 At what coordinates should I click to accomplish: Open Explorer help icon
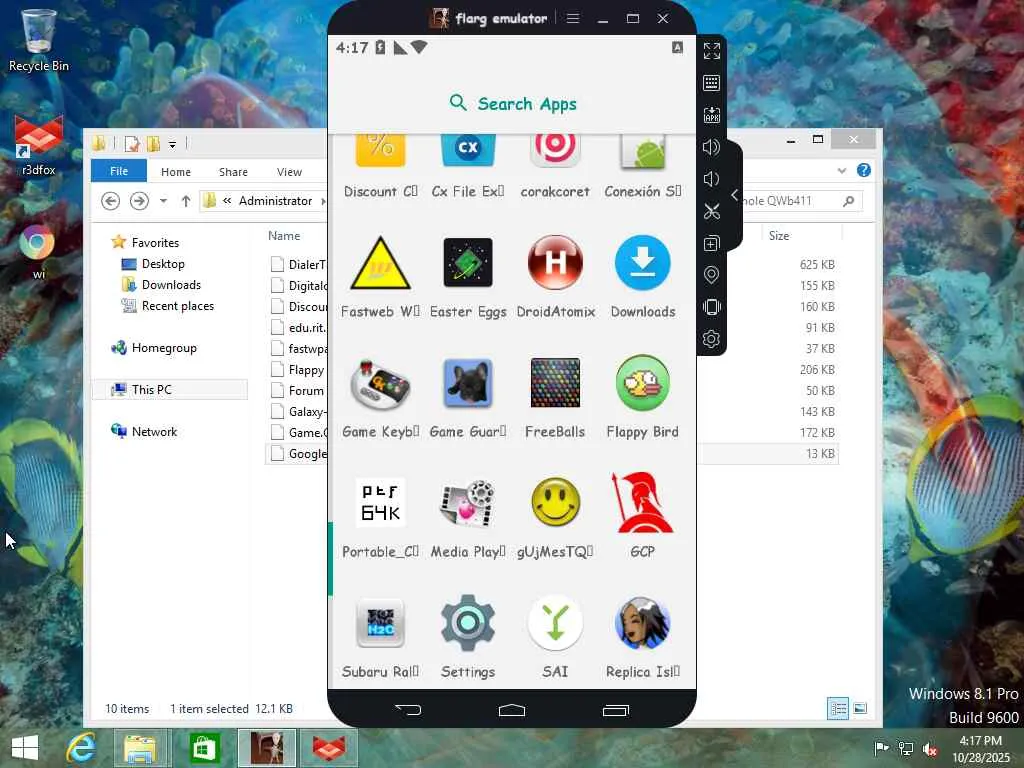[x=863, y=170]
